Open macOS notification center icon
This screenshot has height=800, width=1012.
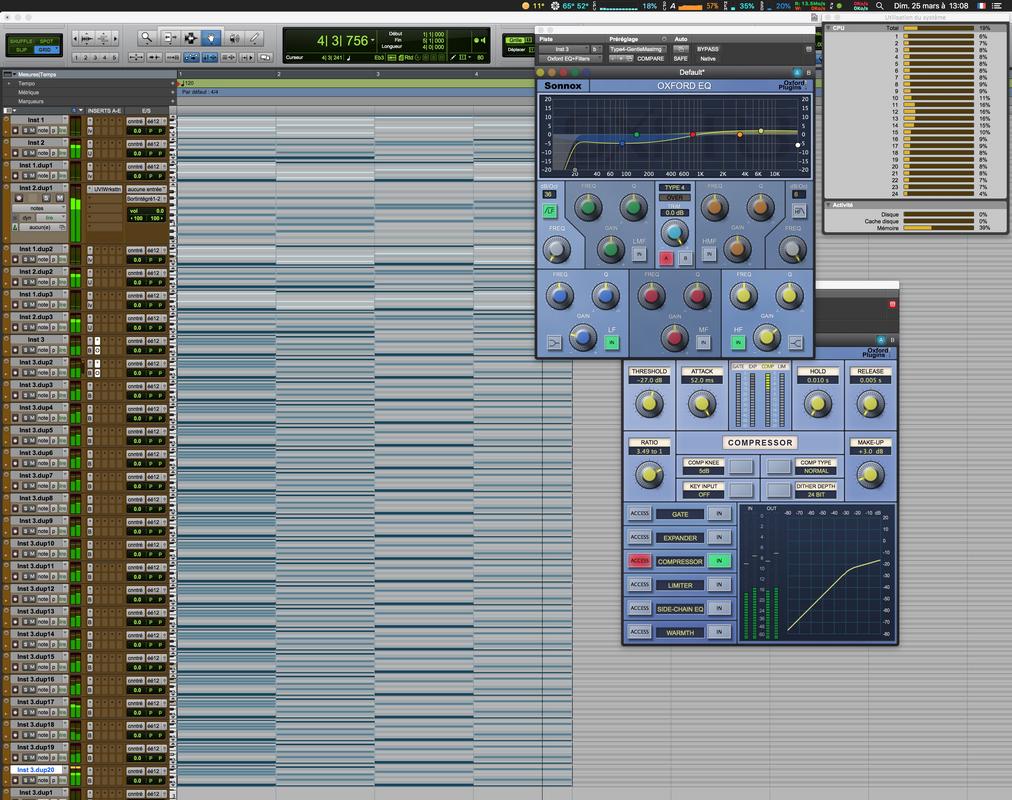coord(997,5)
